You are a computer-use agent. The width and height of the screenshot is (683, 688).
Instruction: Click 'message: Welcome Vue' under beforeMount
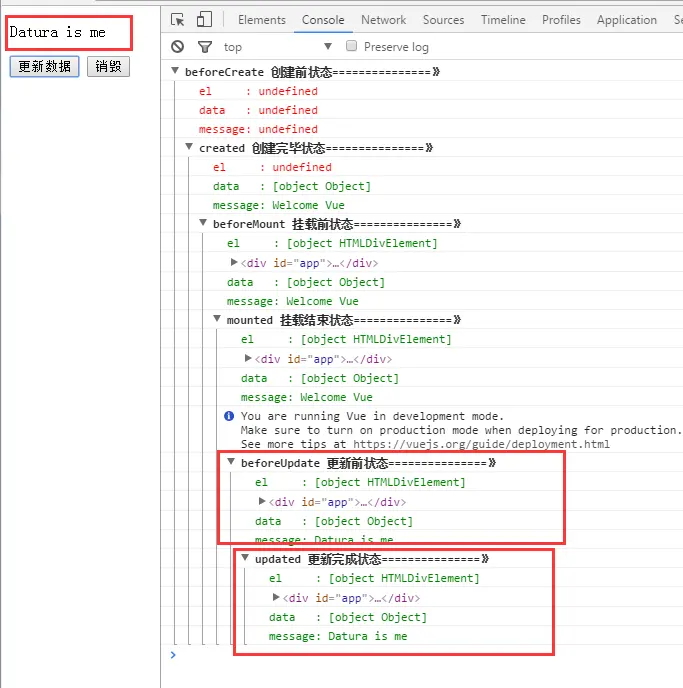(293, 301)
